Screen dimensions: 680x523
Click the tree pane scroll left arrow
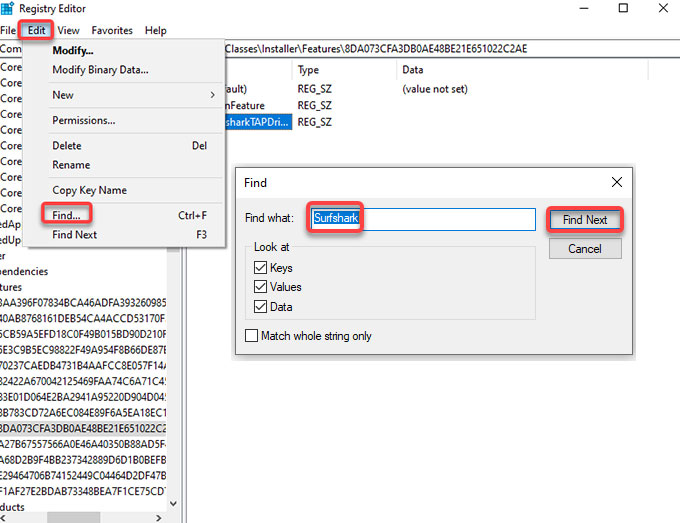[3, 518]
